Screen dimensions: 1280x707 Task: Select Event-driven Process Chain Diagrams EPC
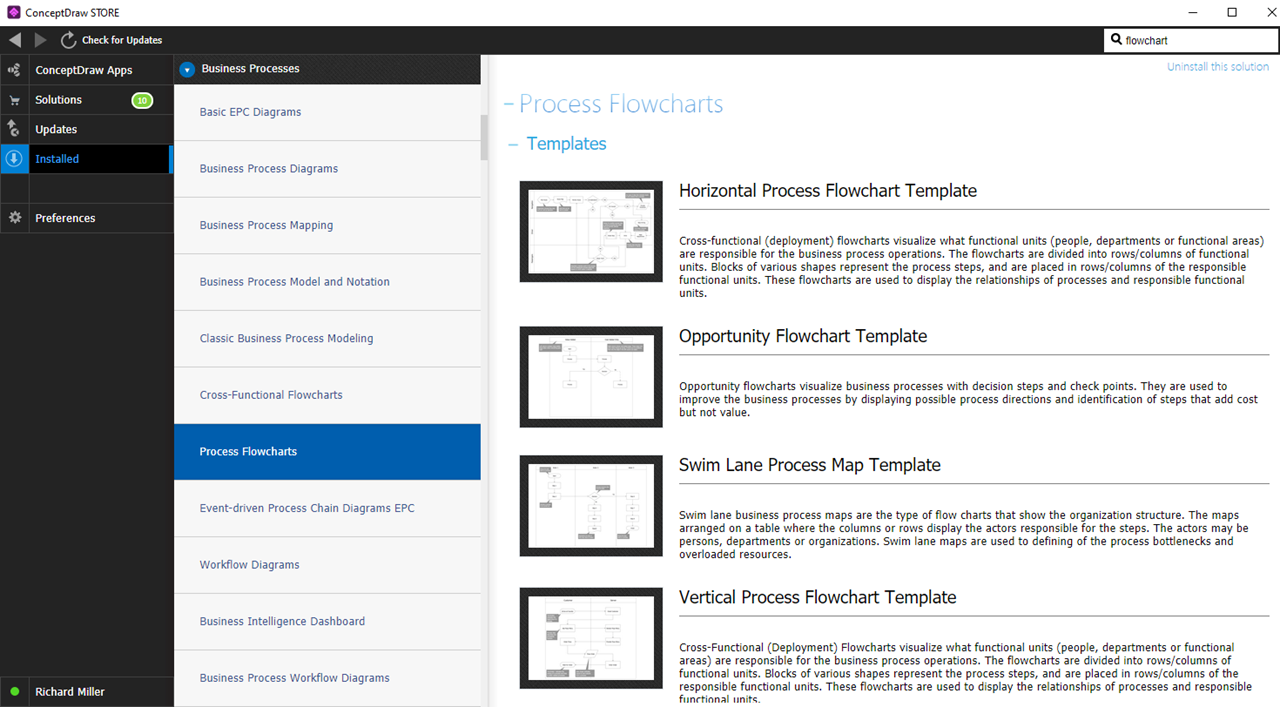(327, 508)
